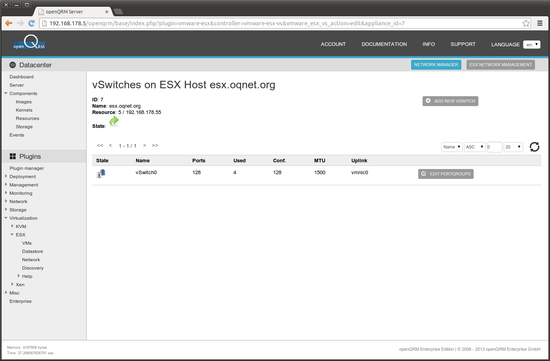
Task: Click the Add New vSwitch button
Action: pos(450,101)
